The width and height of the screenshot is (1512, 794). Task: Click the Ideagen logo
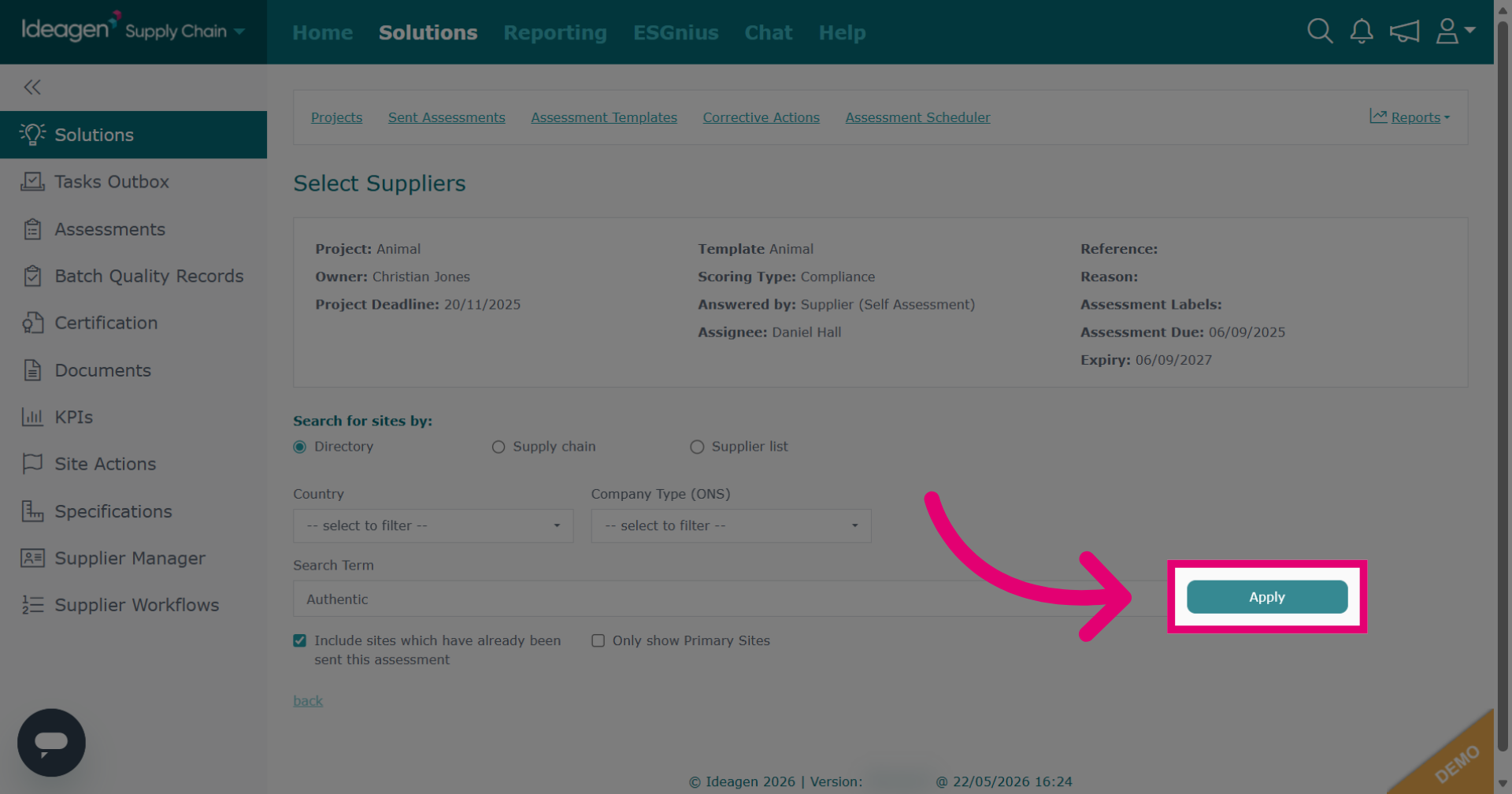(72, 28)
